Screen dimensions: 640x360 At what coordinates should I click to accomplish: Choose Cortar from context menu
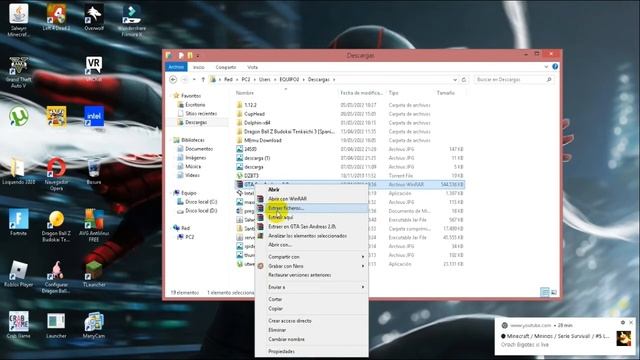point(311,299)
